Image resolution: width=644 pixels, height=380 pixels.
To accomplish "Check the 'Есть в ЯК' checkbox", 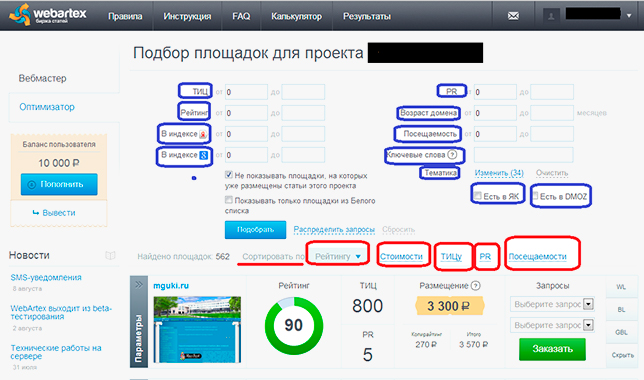I will tap(477, 196).
